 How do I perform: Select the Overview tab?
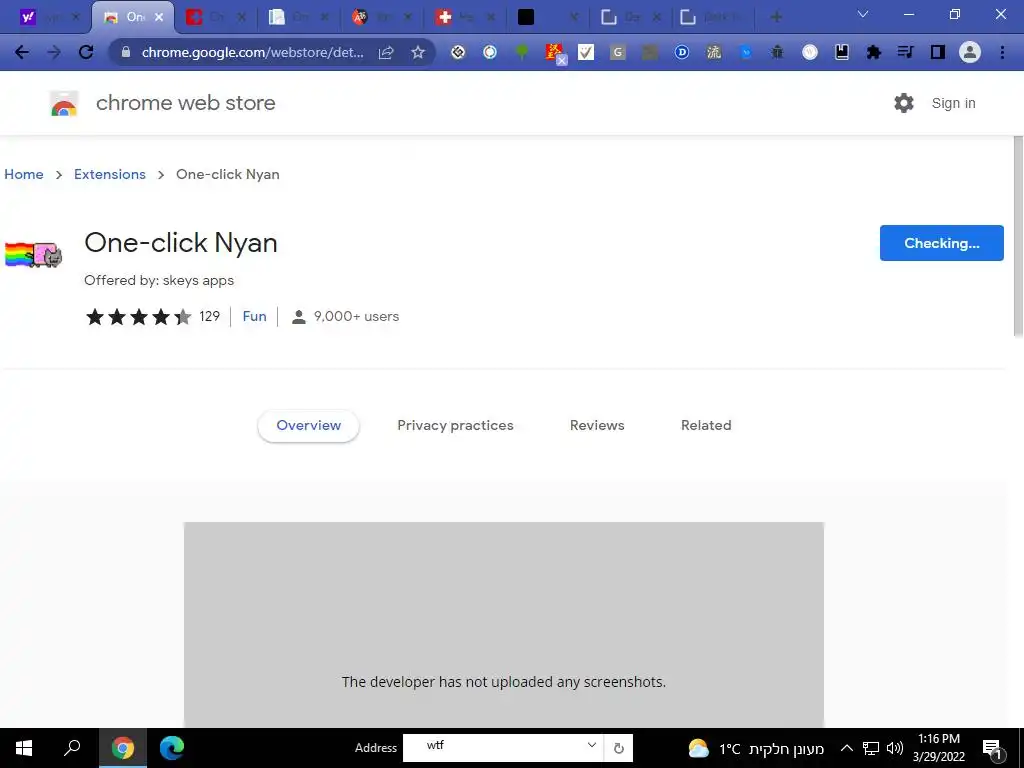(308, 425)
